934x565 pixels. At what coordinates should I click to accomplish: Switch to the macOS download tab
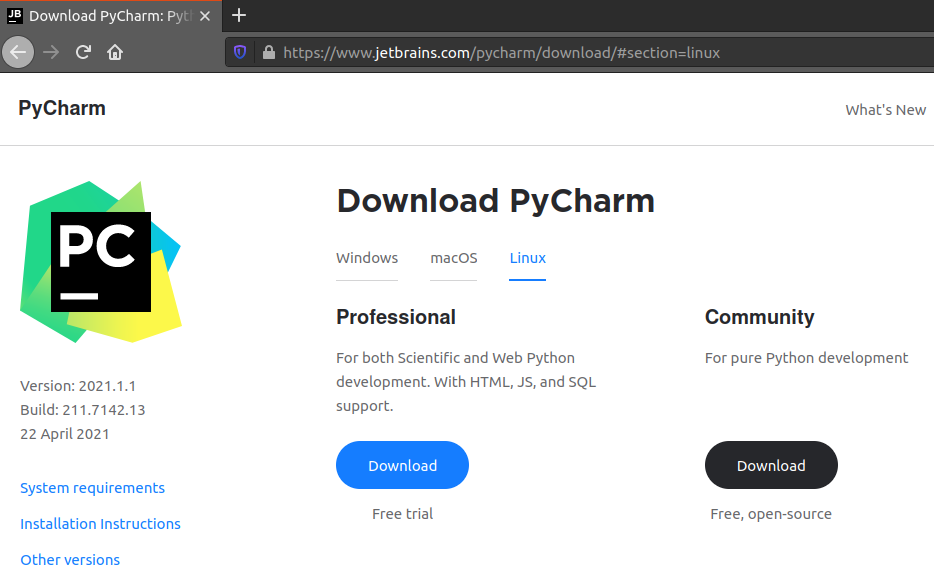click(454, 258)
